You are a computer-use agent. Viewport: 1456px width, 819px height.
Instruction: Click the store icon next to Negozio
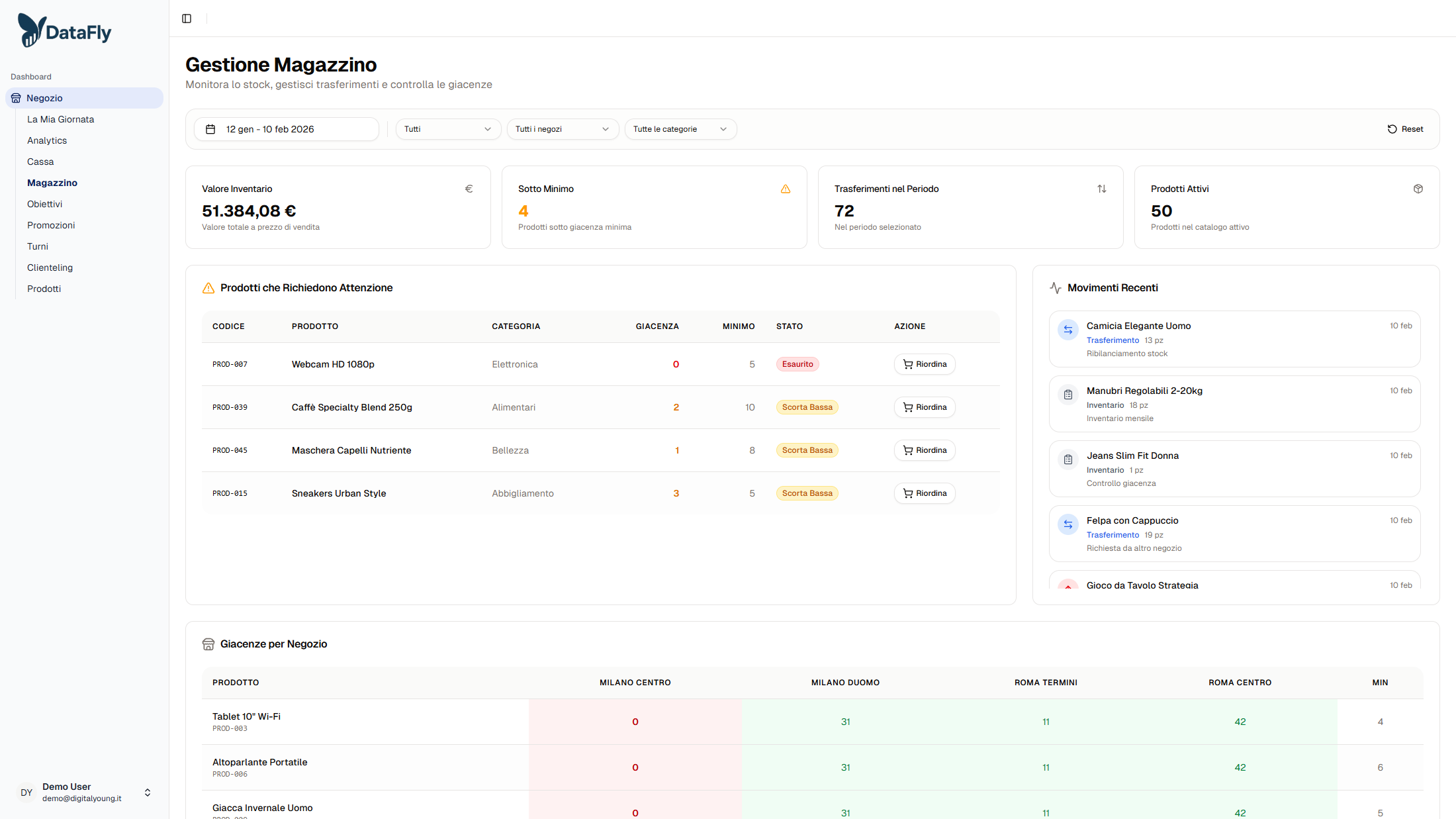tap(16, 98)
